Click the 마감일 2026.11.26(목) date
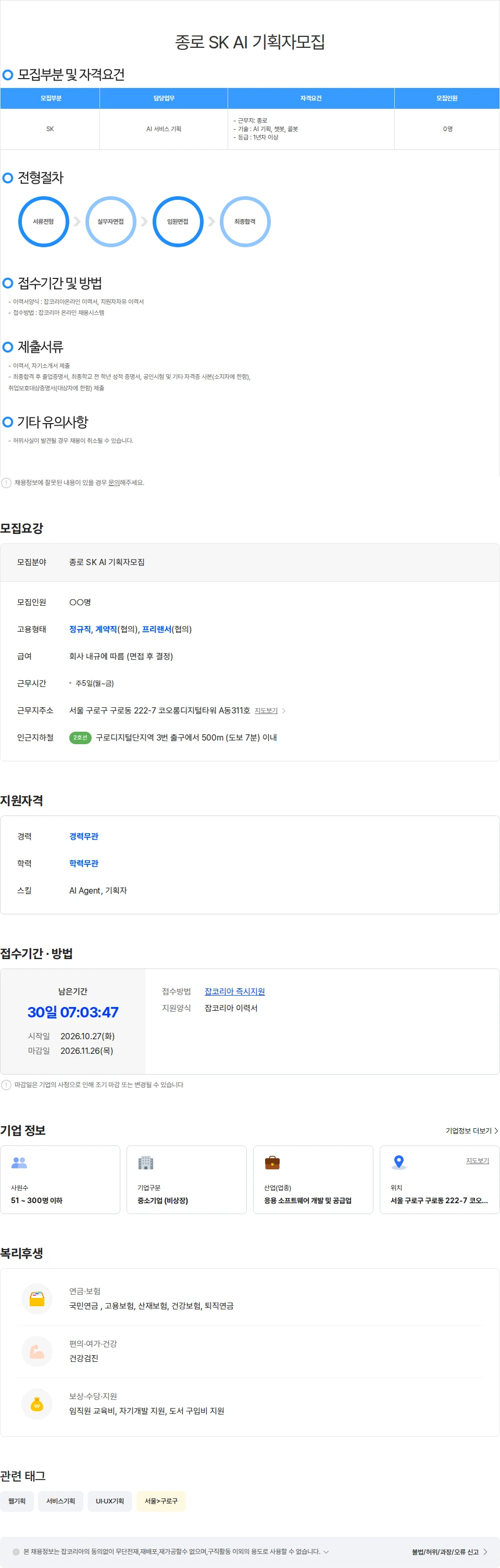500x1568 pixels. [x=86, y=1051]
